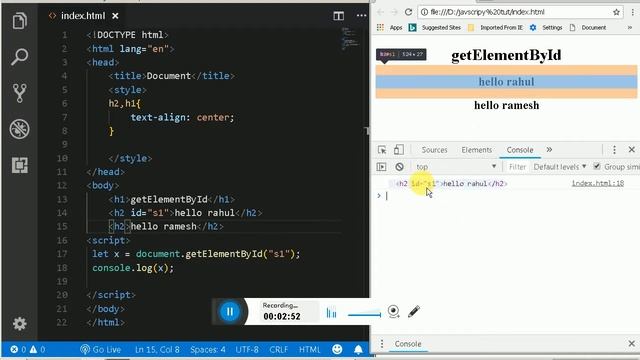The height and width of the screenshot is (360, 640).
Task: Open the drawer menu dots
Action: pos(382,344)
